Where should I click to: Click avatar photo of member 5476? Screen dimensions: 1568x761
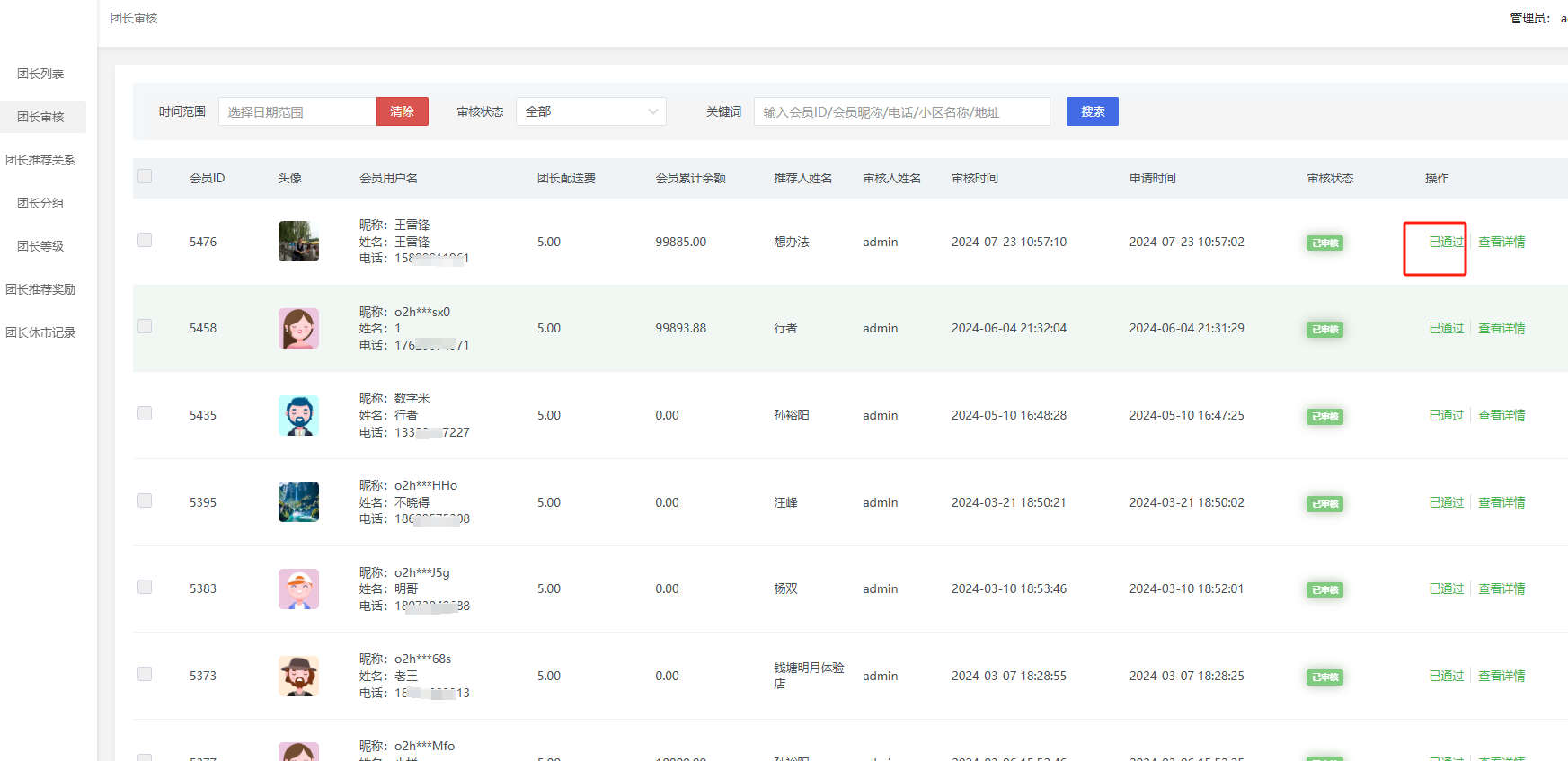[x=298, y=242]
